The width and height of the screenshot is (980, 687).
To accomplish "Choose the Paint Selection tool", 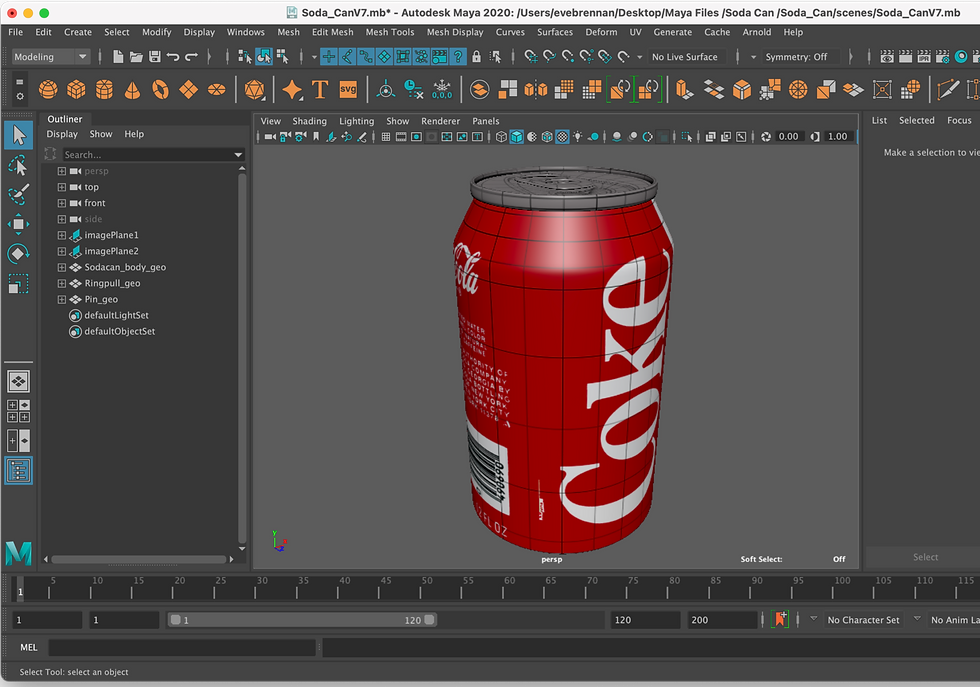I will coord(18,194).
